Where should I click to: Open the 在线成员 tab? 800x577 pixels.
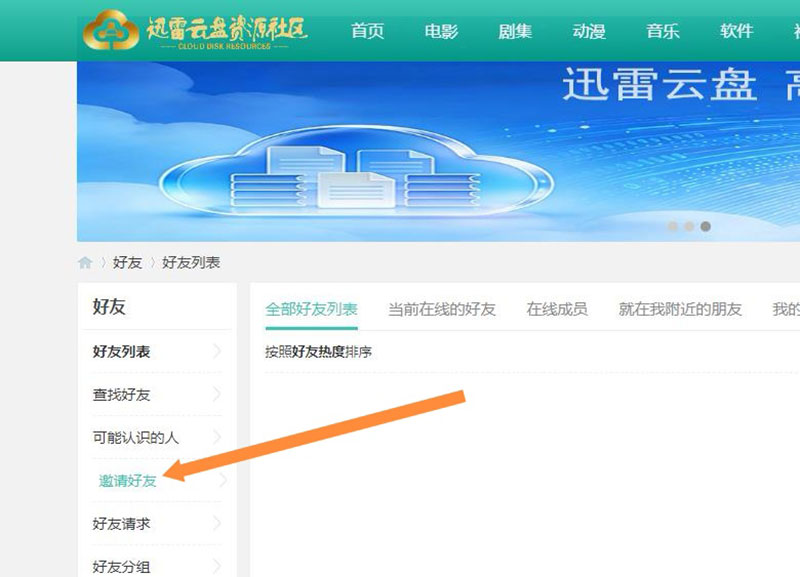point(557,309)
